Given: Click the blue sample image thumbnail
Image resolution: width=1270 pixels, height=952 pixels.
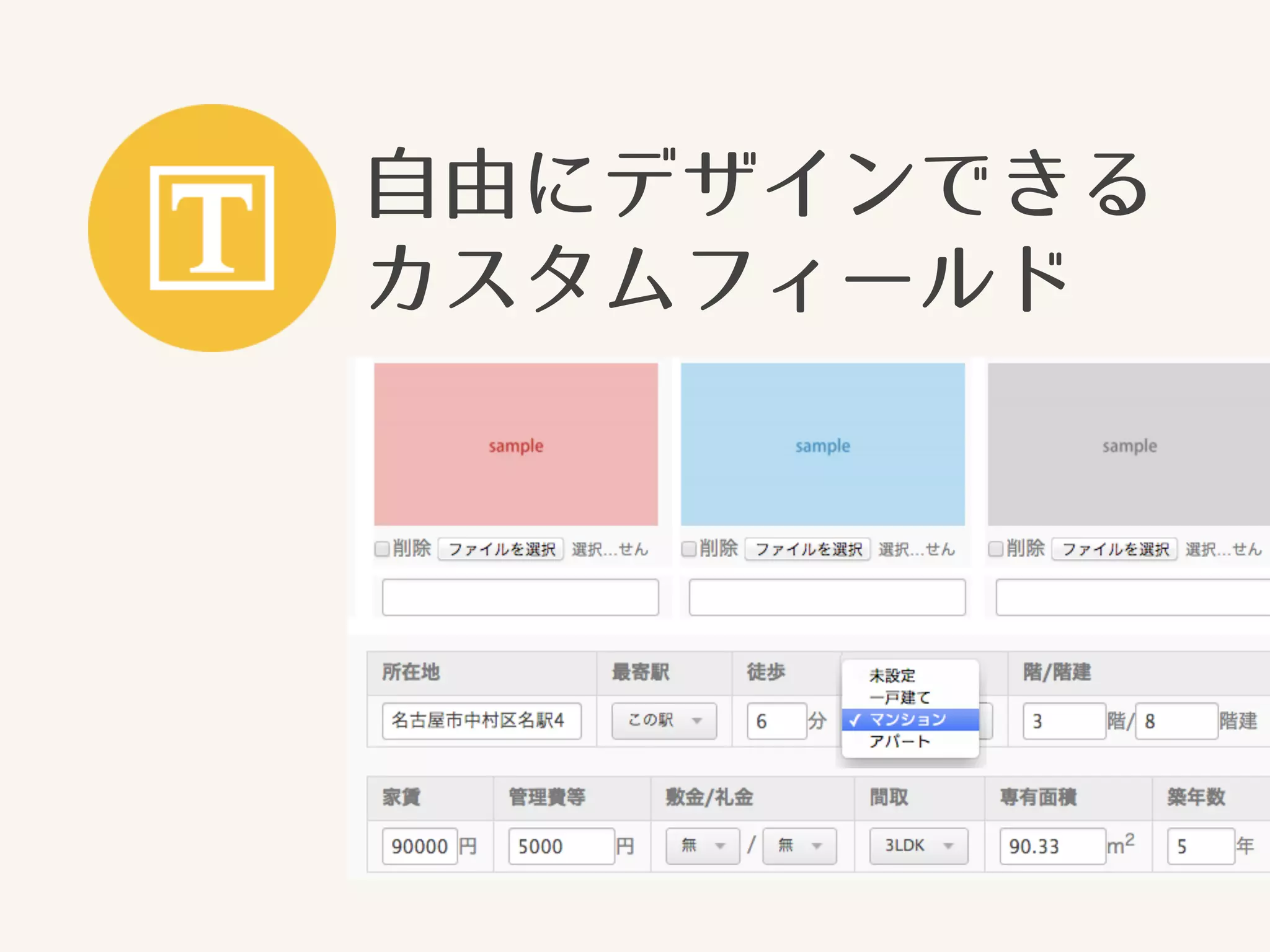Looking at the screenshot, I should [x=823, y=444].
